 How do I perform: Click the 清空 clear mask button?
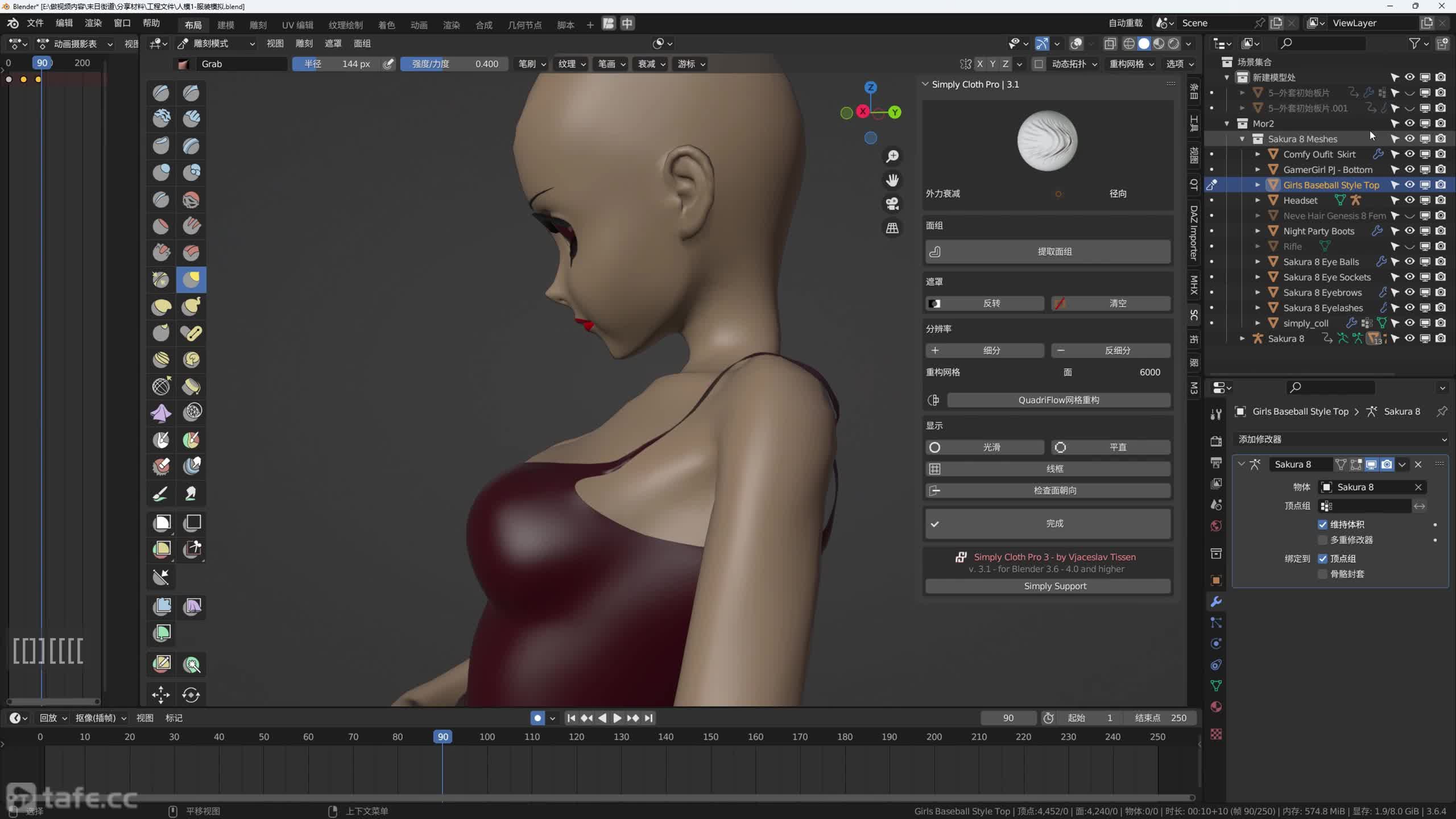1111,303
